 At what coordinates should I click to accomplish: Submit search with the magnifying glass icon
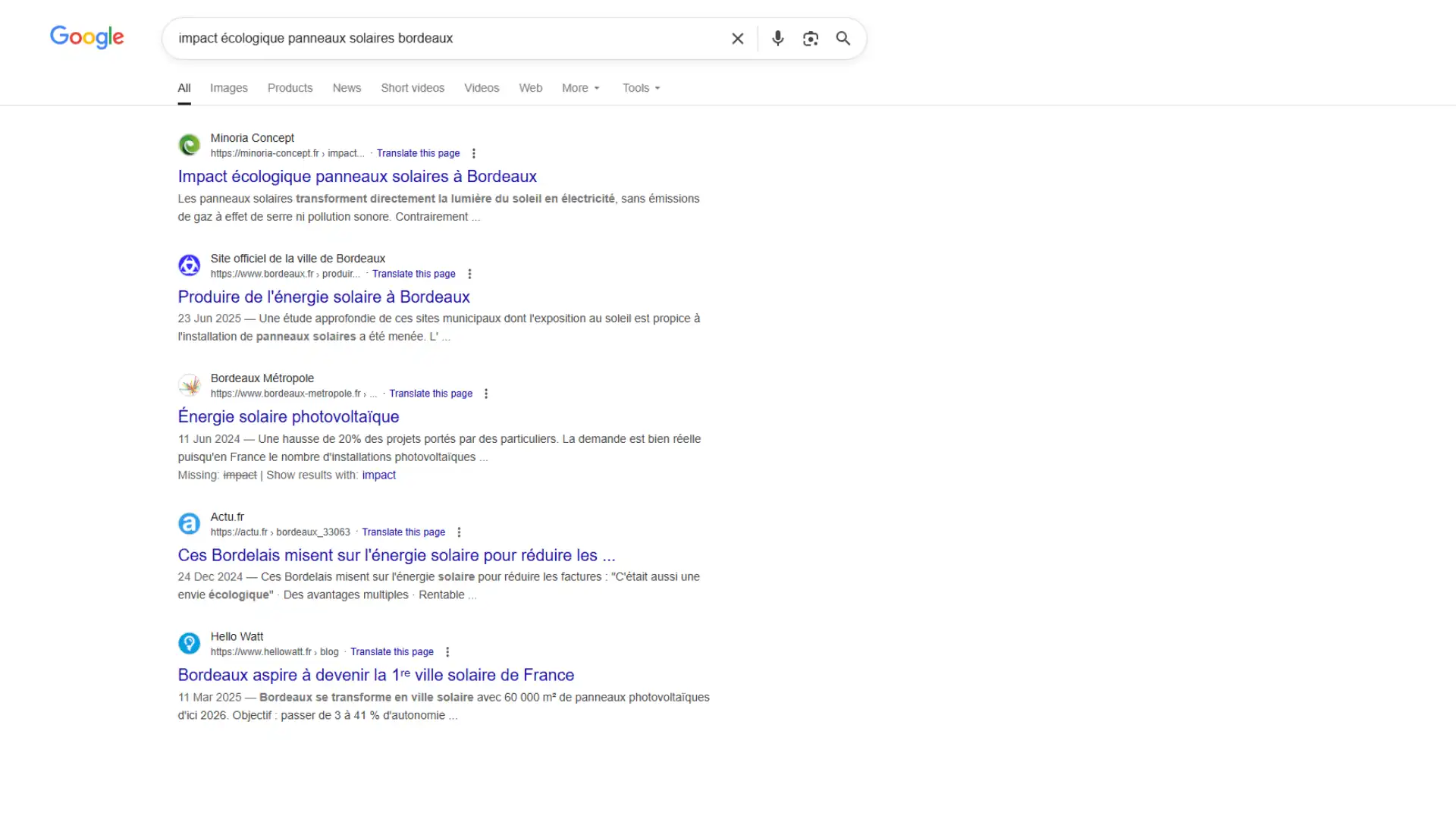coord(843,39)
